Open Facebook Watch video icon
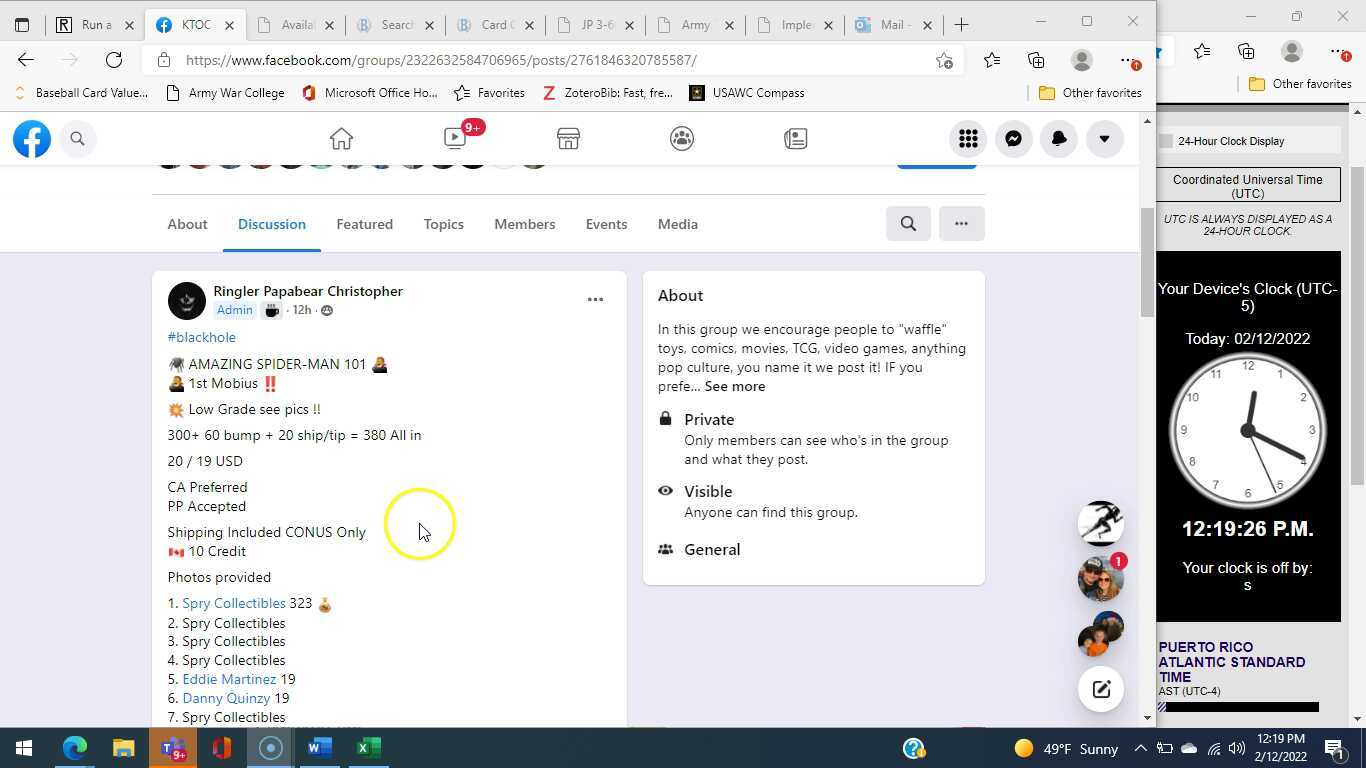The width and height of the screenshot is (1366, 768). coord(456,139)
